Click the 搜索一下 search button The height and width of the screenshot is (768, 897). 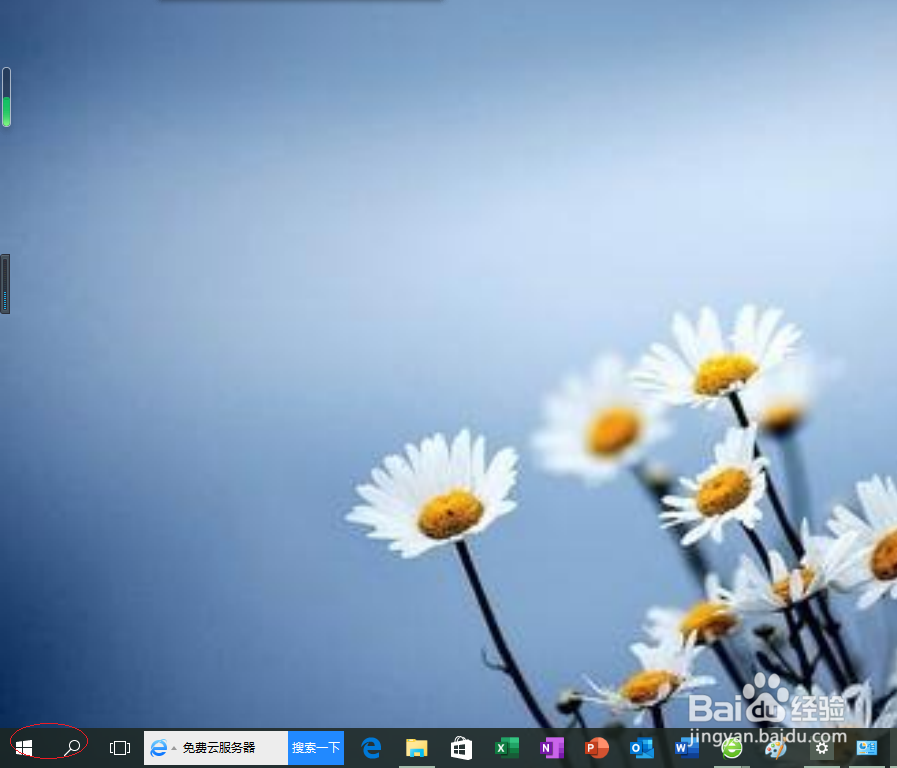point(315,747)
